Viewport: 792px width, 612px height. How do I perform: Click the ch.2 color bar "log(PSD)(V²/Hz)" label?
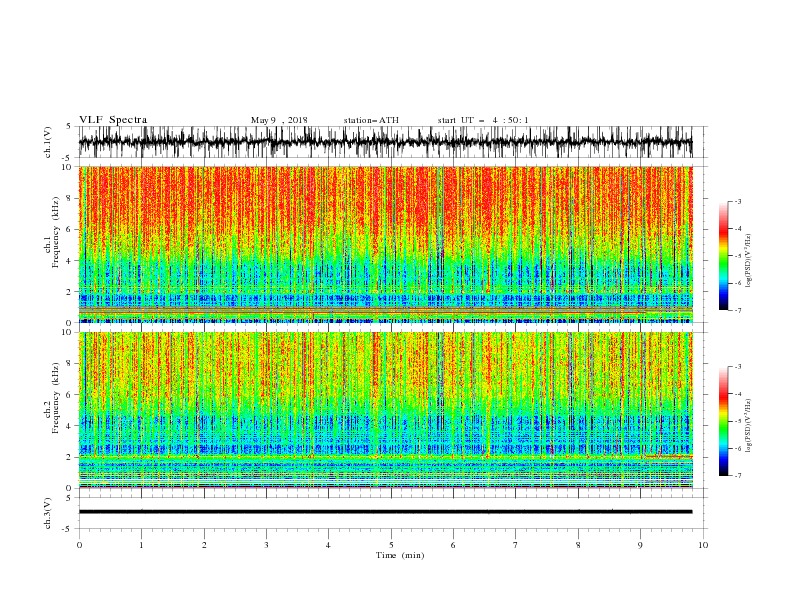tap(748, 426)
